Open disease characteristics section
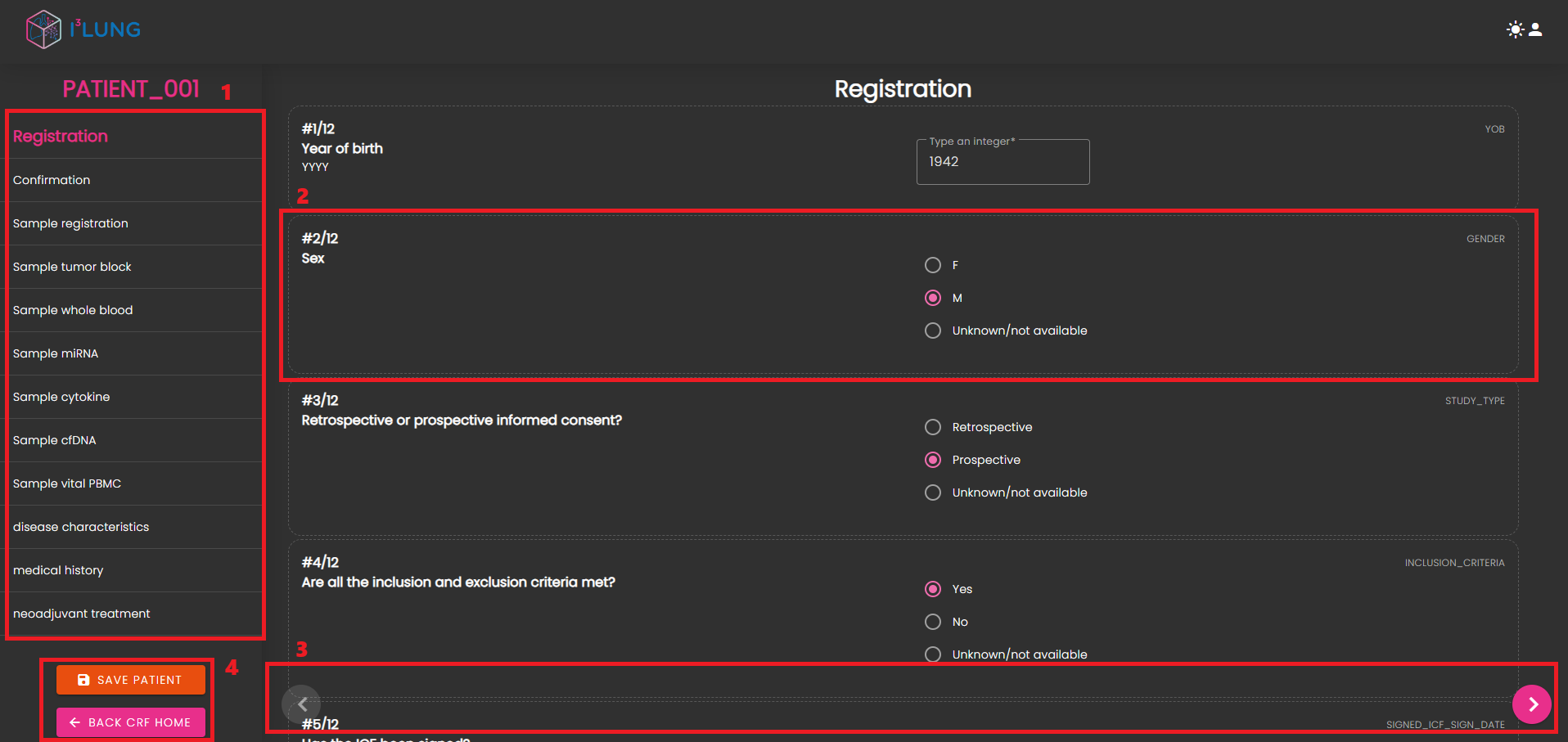 click(x=81, y=527)
